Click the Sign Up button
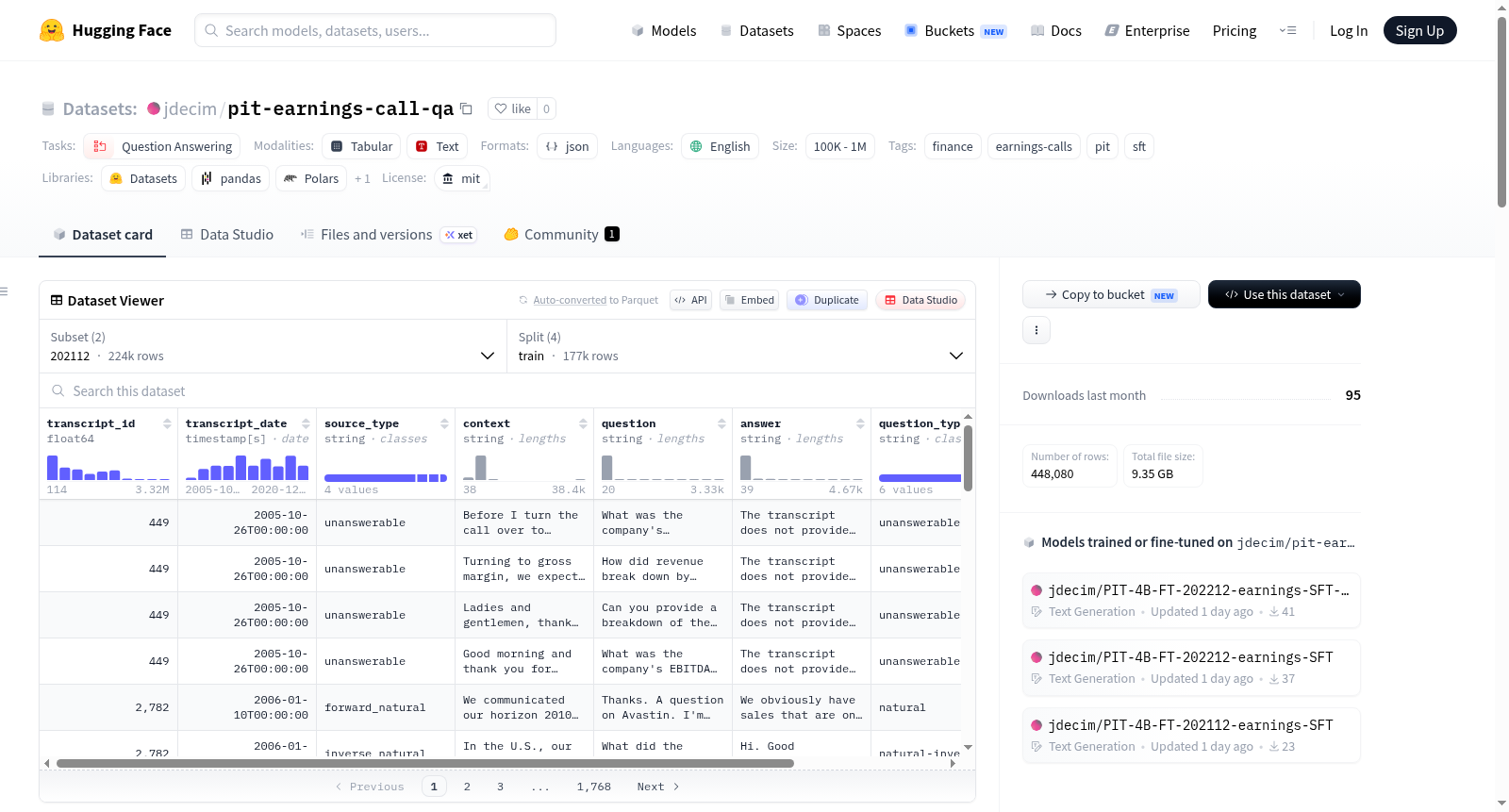1509x812 pixels. [1420, 30]
